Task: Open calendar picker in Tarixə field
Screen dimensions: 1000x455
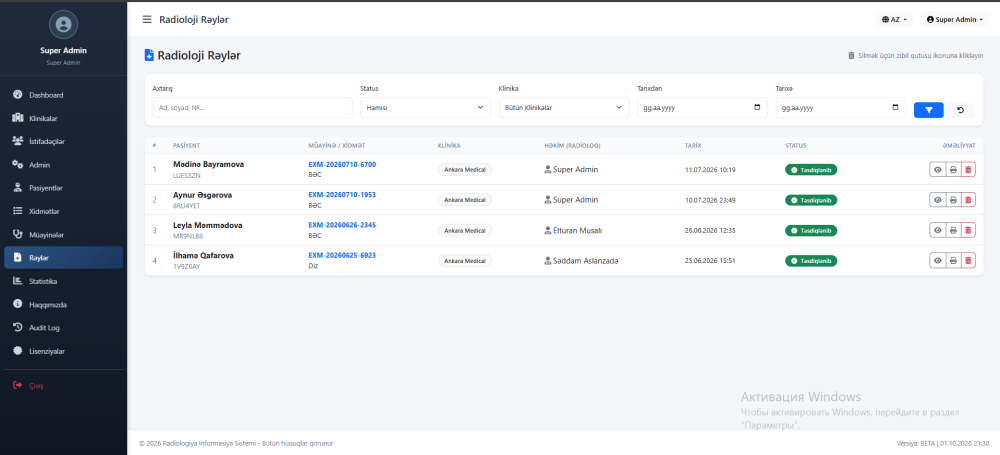Action: 895,108
